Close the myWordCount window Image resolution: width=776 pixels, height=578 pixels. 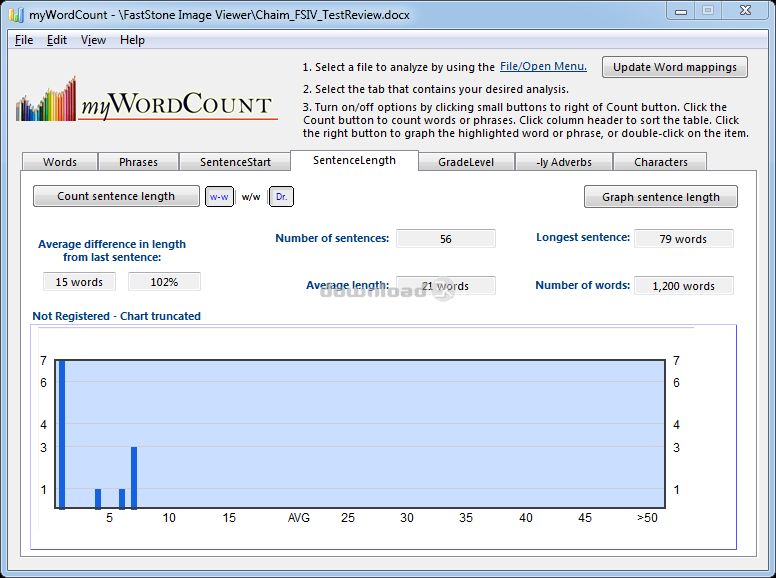pos(745,11)
